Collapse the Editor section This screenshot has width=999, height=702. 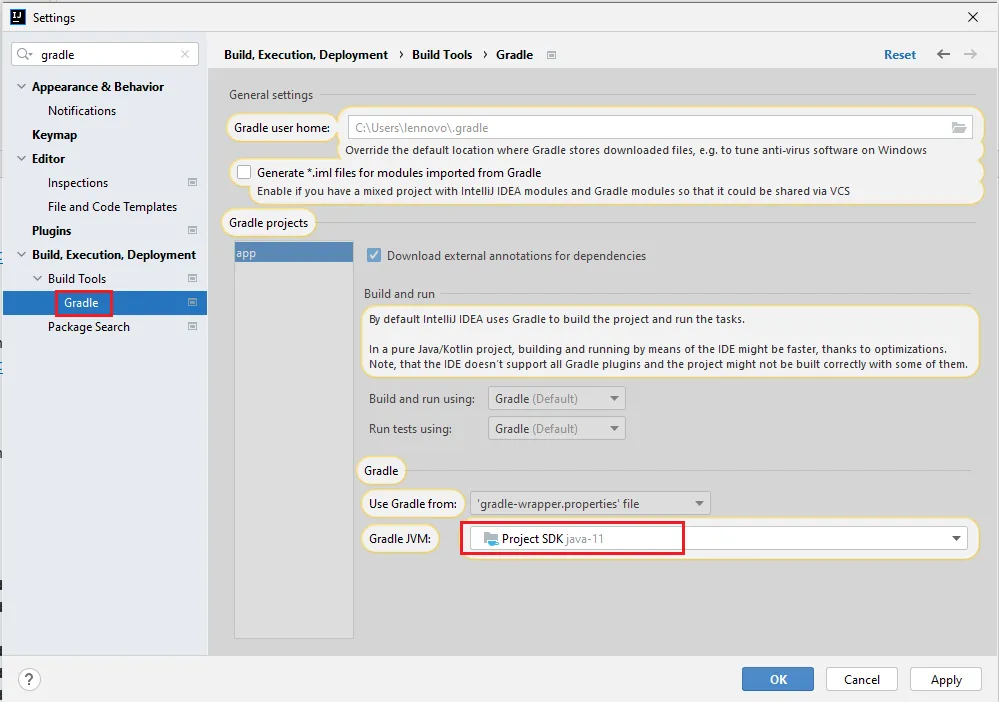coord(21,158)
